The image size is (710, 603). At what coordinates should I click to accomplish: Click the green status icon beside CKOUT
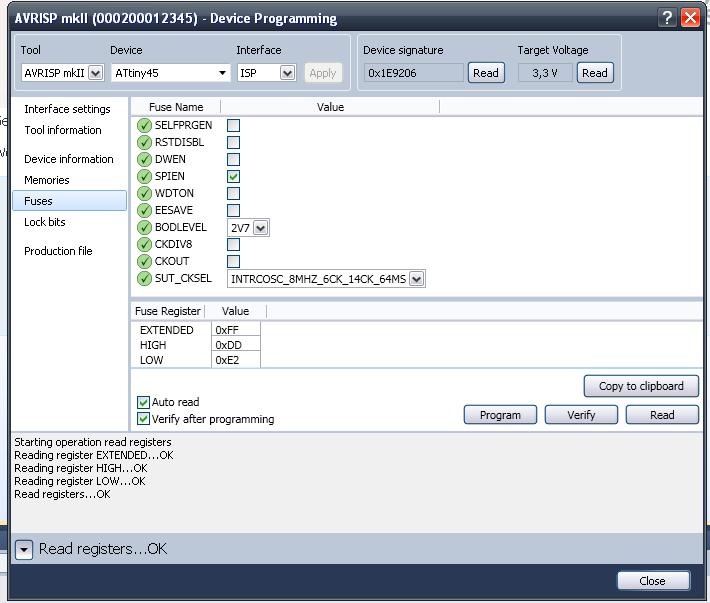[144, 261]
